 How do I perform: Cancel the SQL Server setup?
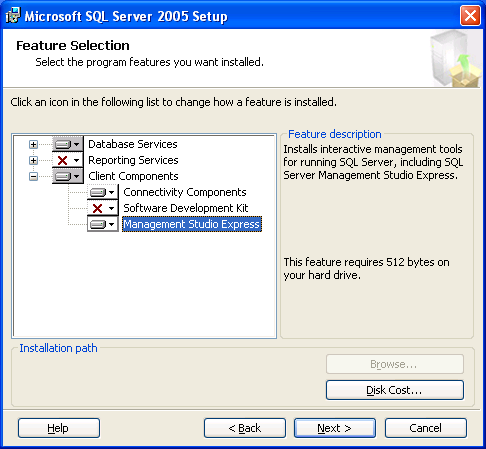coord(426,428)
